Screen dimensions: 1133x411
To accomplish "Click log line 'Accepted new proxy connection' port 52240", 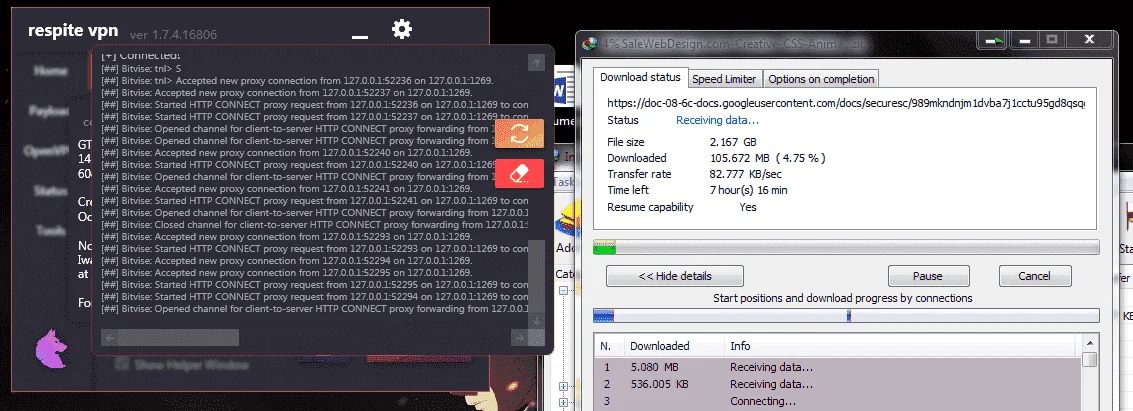I will [x=287, y=152].
